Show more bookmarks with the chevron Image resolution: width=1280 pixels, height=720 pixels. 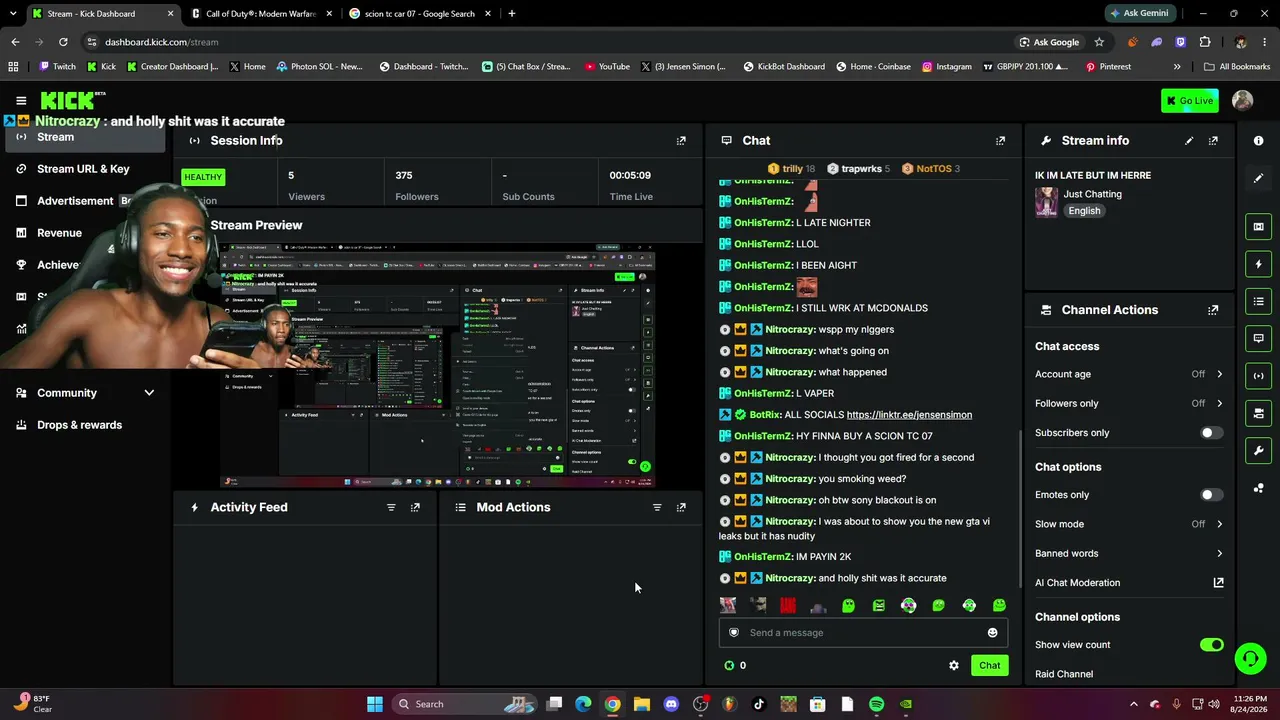[1177, 67]
